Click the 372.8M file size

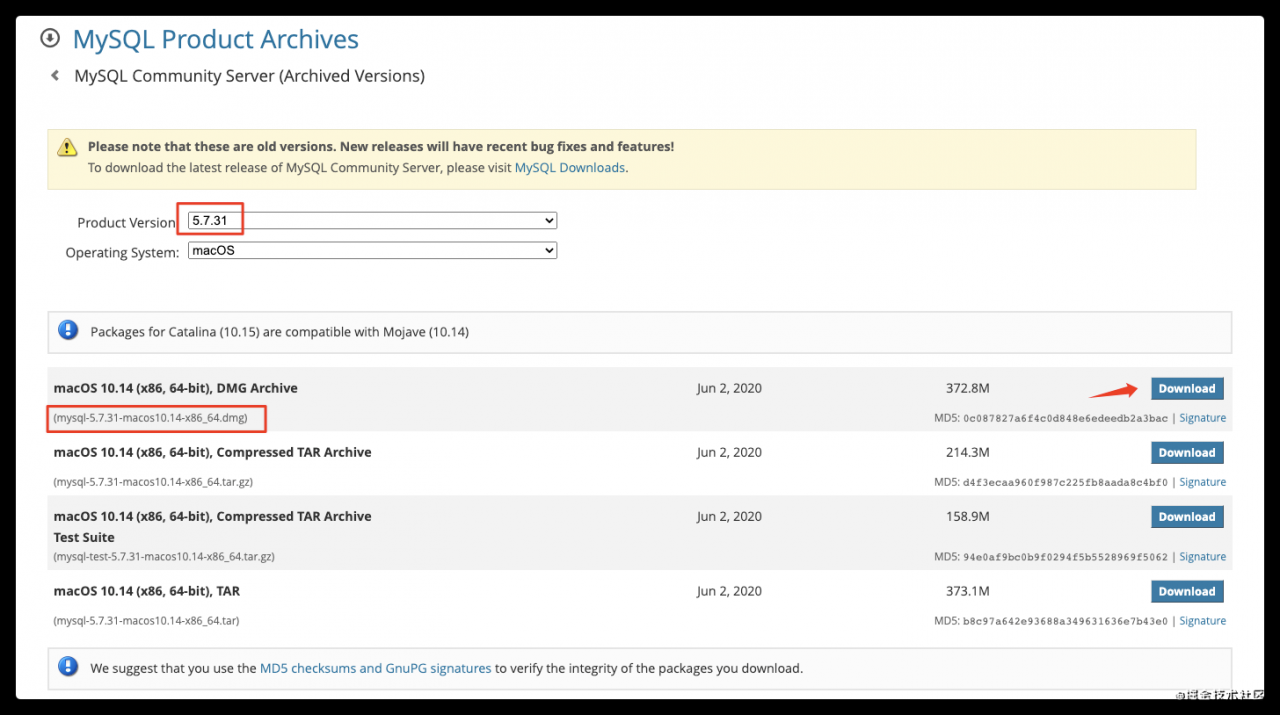(x=968, y=389)
